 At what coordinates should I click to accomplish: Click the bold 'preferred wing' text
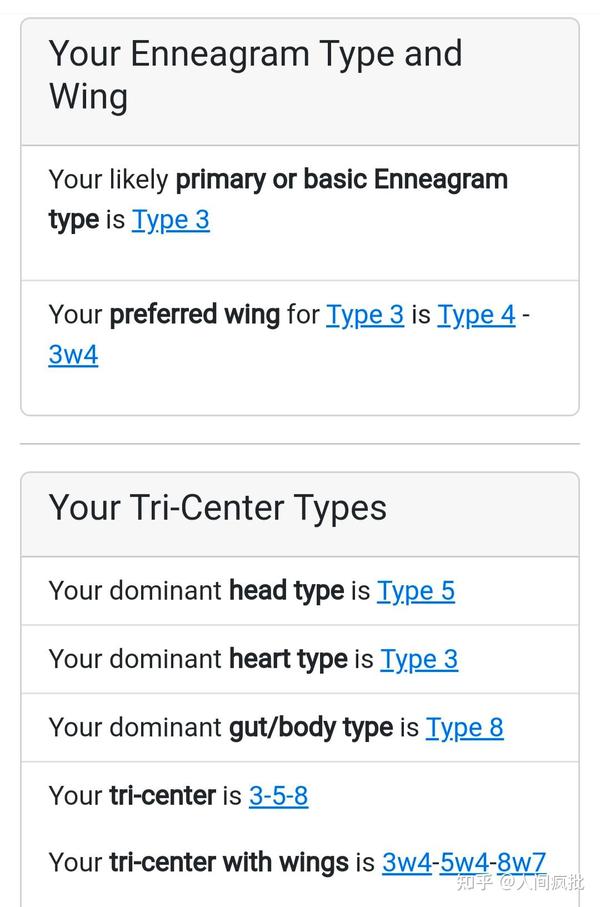pyautogui.click(x=194, y=314)
